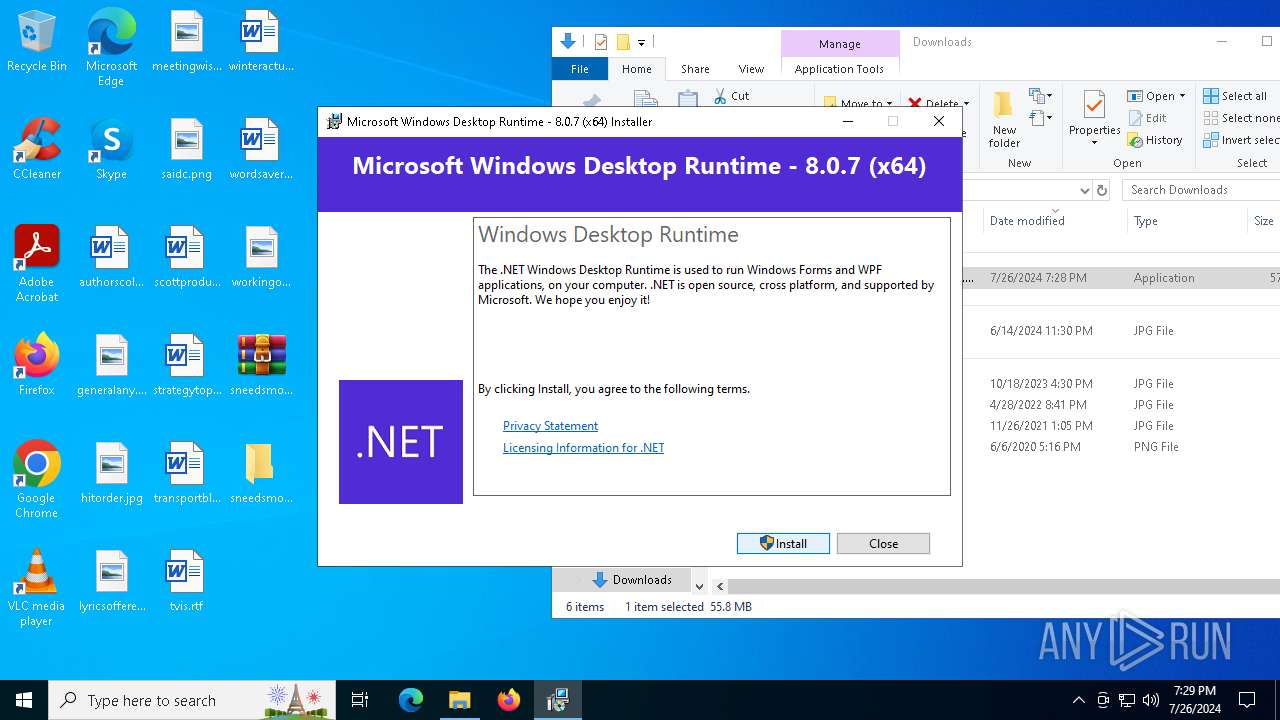Open the Application Tools ribbon tab
Viewport: 1280px width, 720px height.
click(x=839, y=69)
